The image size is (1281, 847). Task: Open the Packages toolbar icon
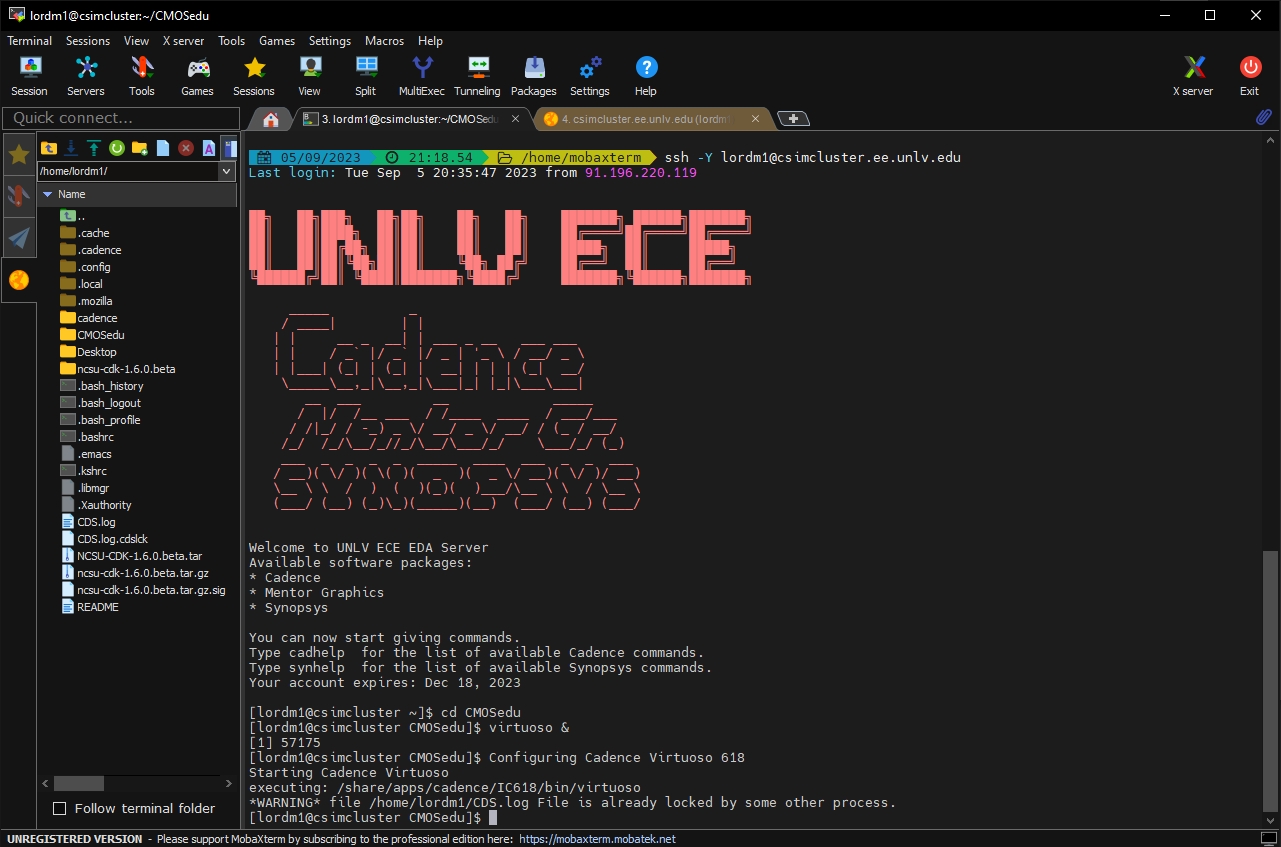coord(534,76)
